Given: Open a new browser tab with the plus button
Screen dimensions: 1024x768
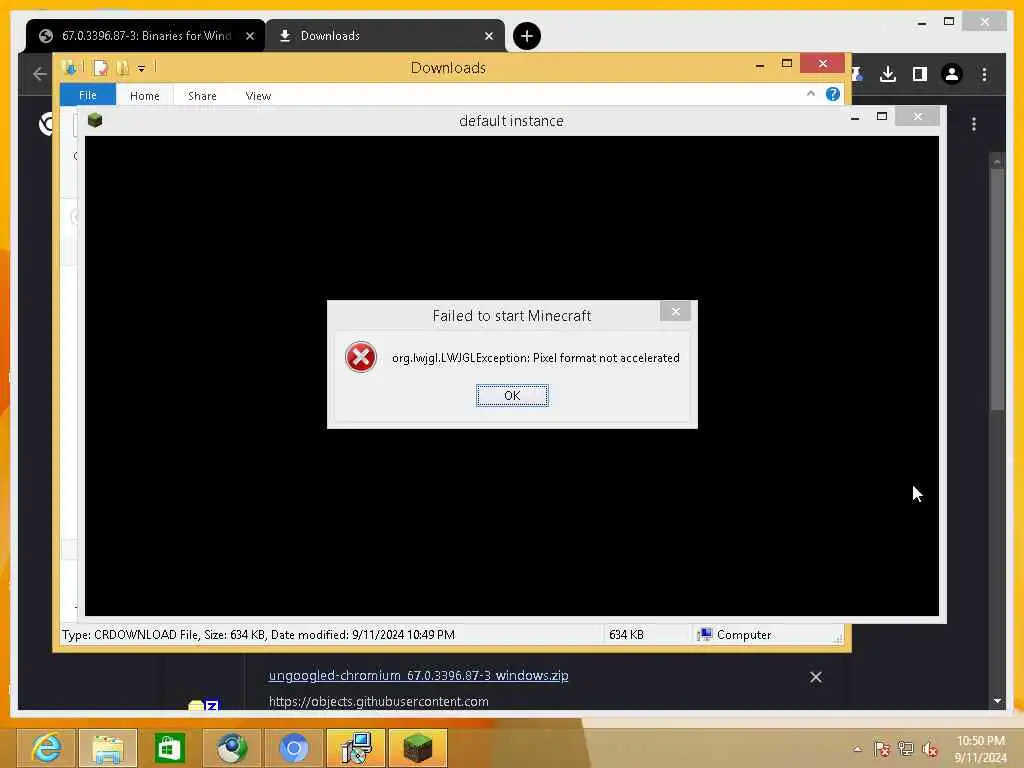Looking at the screenshot, I should pyautogui.click(x=526, y=36).
